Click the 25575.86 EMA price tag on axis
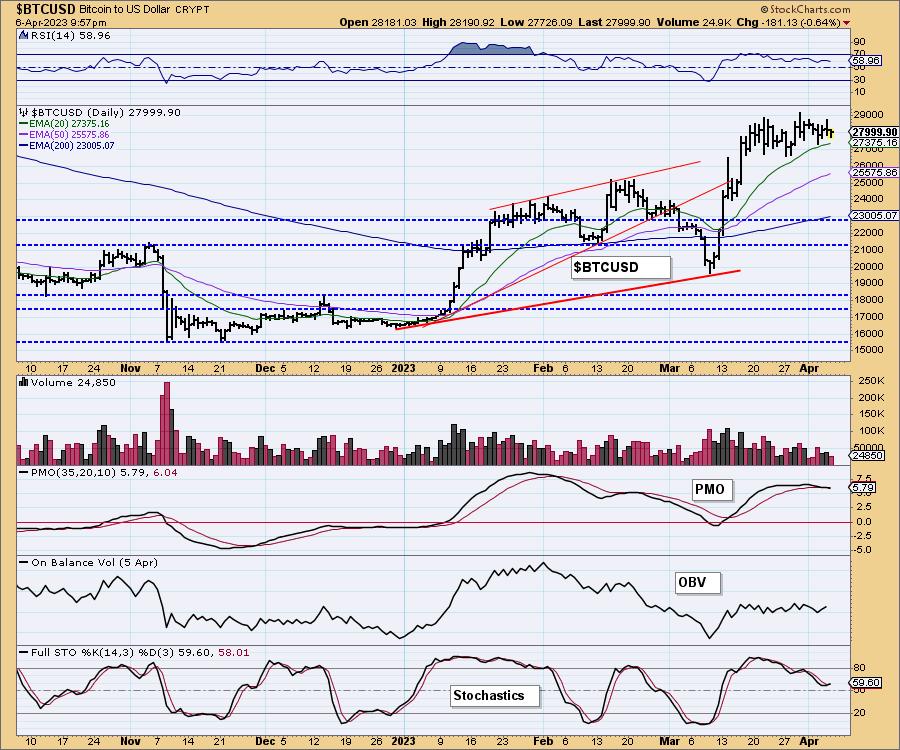 point(875,172)
